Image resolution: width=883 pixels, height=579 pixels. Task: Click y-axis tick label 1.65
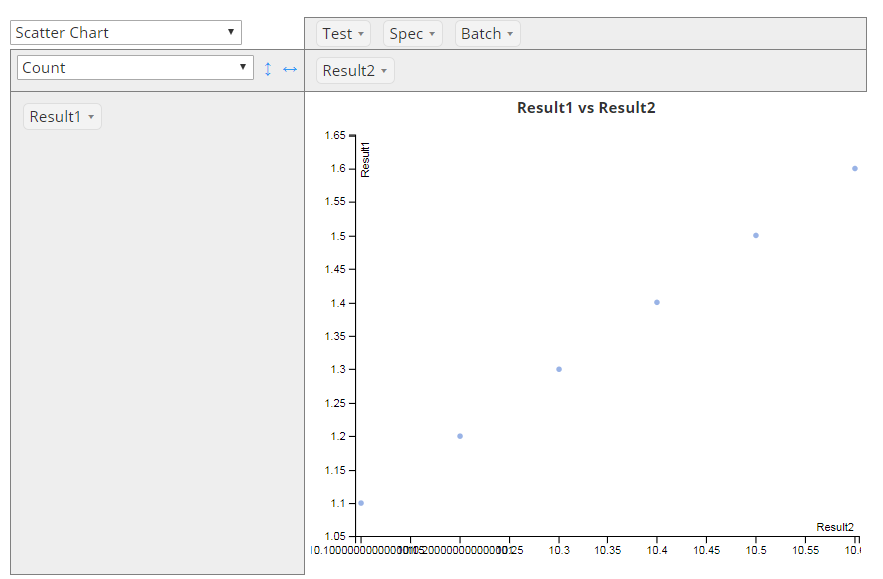pos(335,135)
